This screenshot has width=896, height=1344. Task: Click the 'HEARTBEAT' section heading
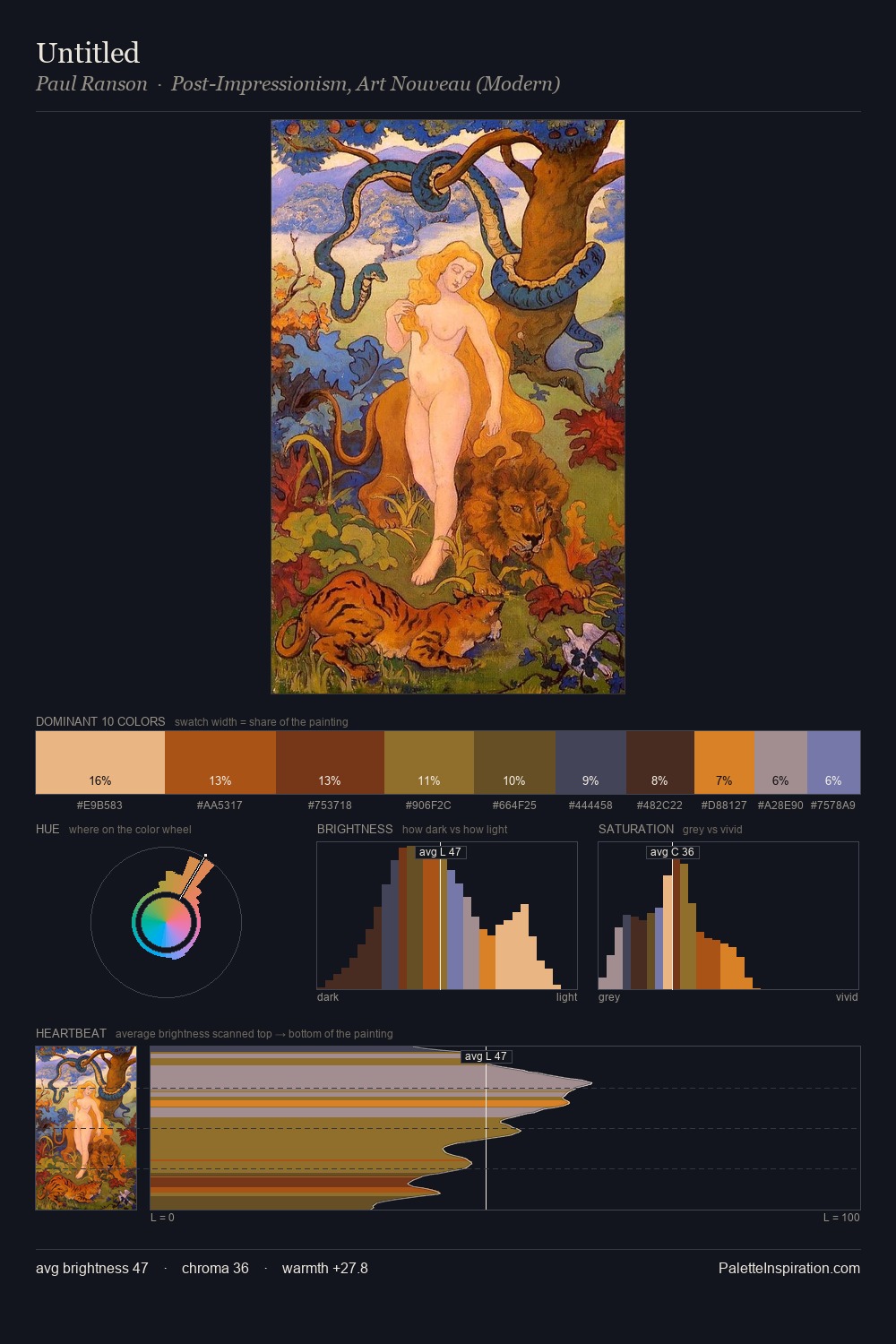[x=71, y=1033]
